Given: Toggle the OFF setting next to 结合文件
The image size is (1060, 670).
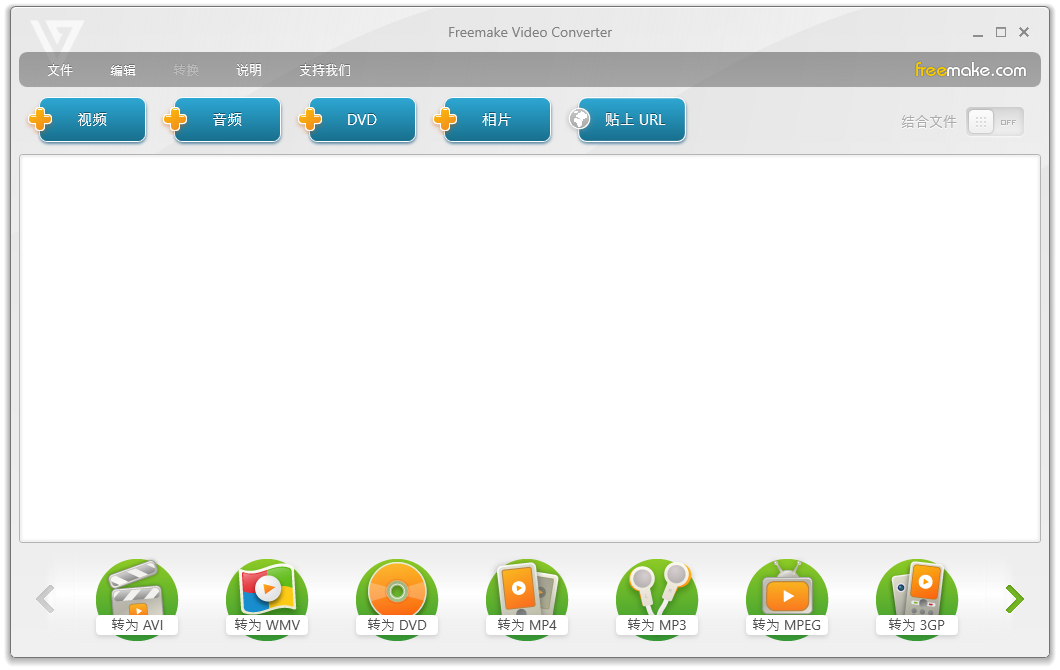Looking at the screenshot, I should (1009, 121).
